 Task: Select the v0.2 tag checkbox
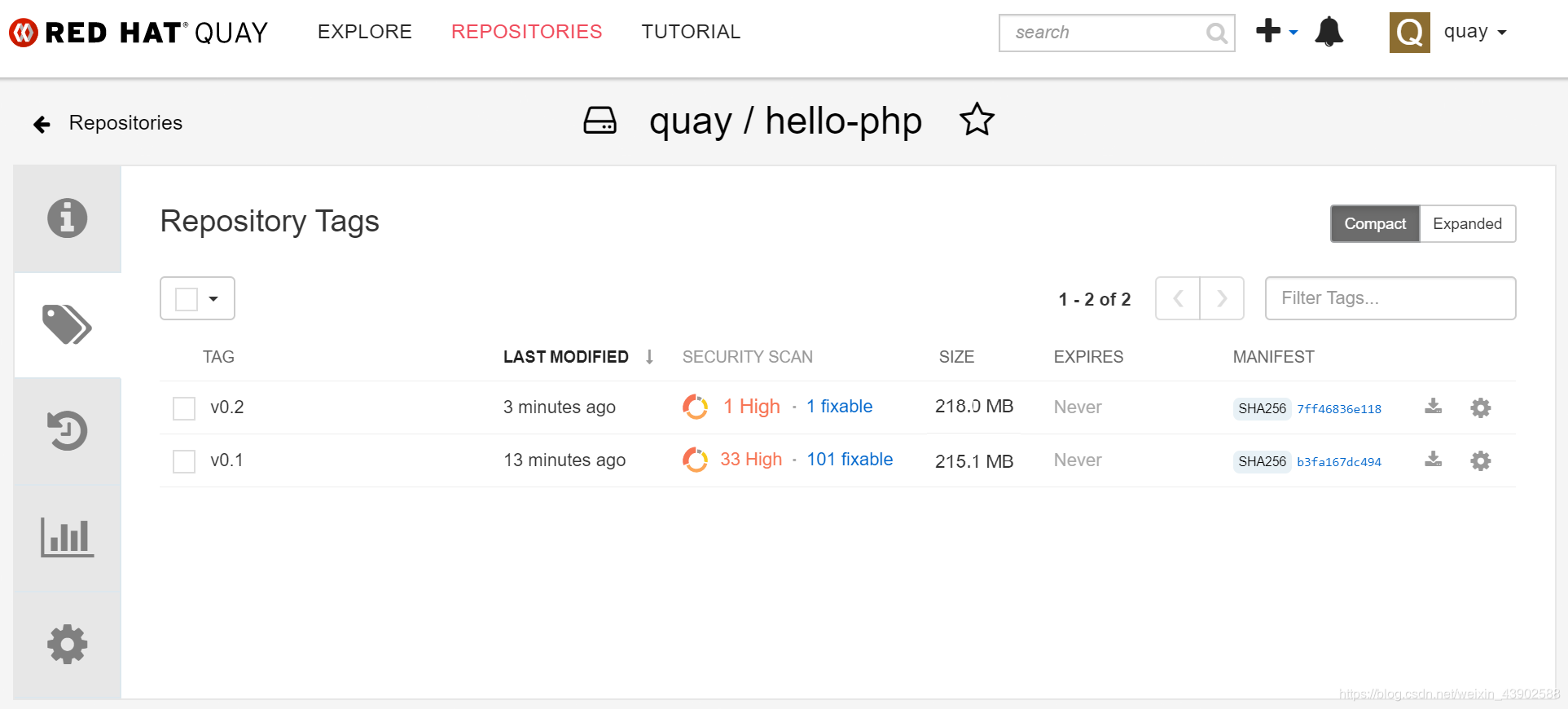184,408
